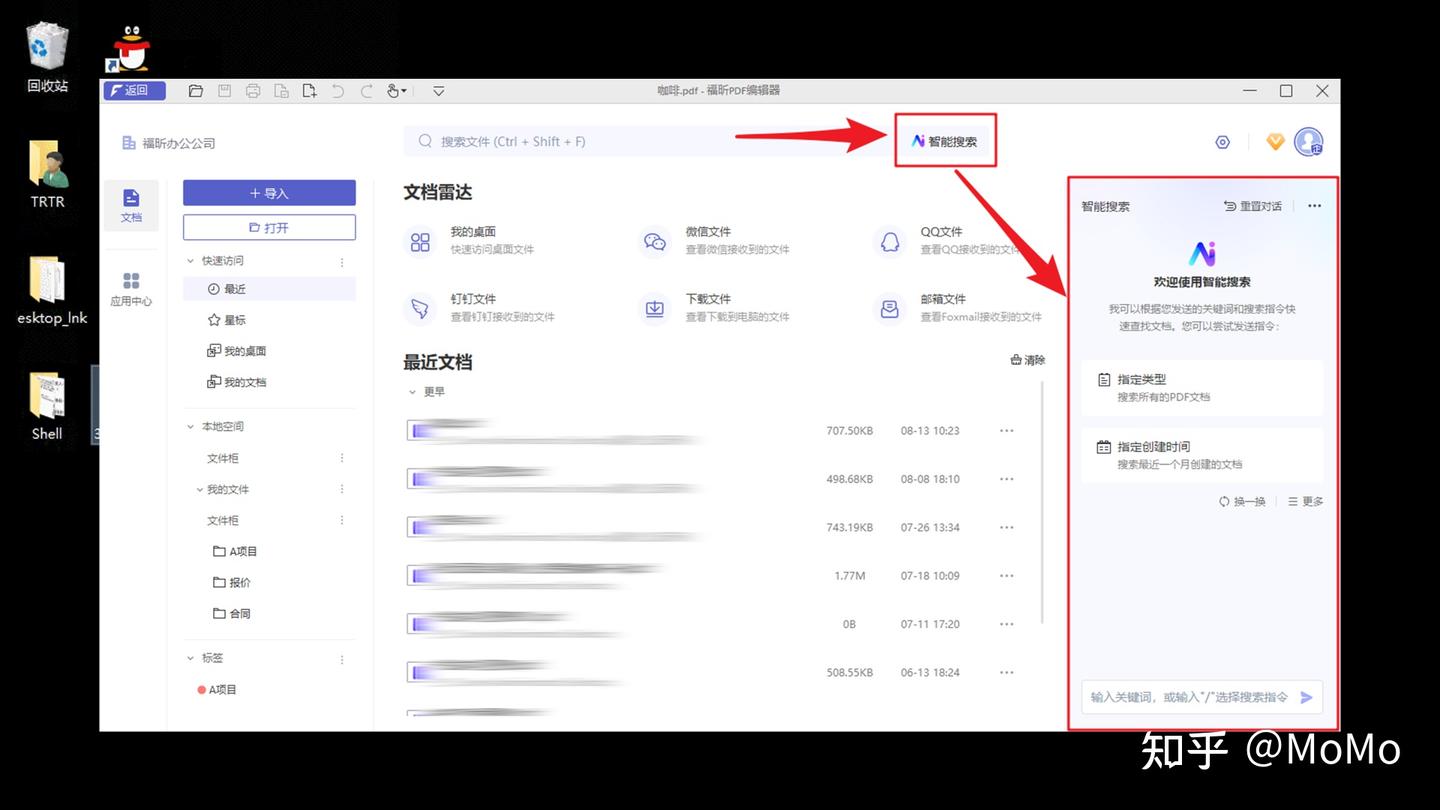The width and height of the screenshot is (1440, 810).
Task: Collapse the 快速访问 section
Action: pos(191,261)
